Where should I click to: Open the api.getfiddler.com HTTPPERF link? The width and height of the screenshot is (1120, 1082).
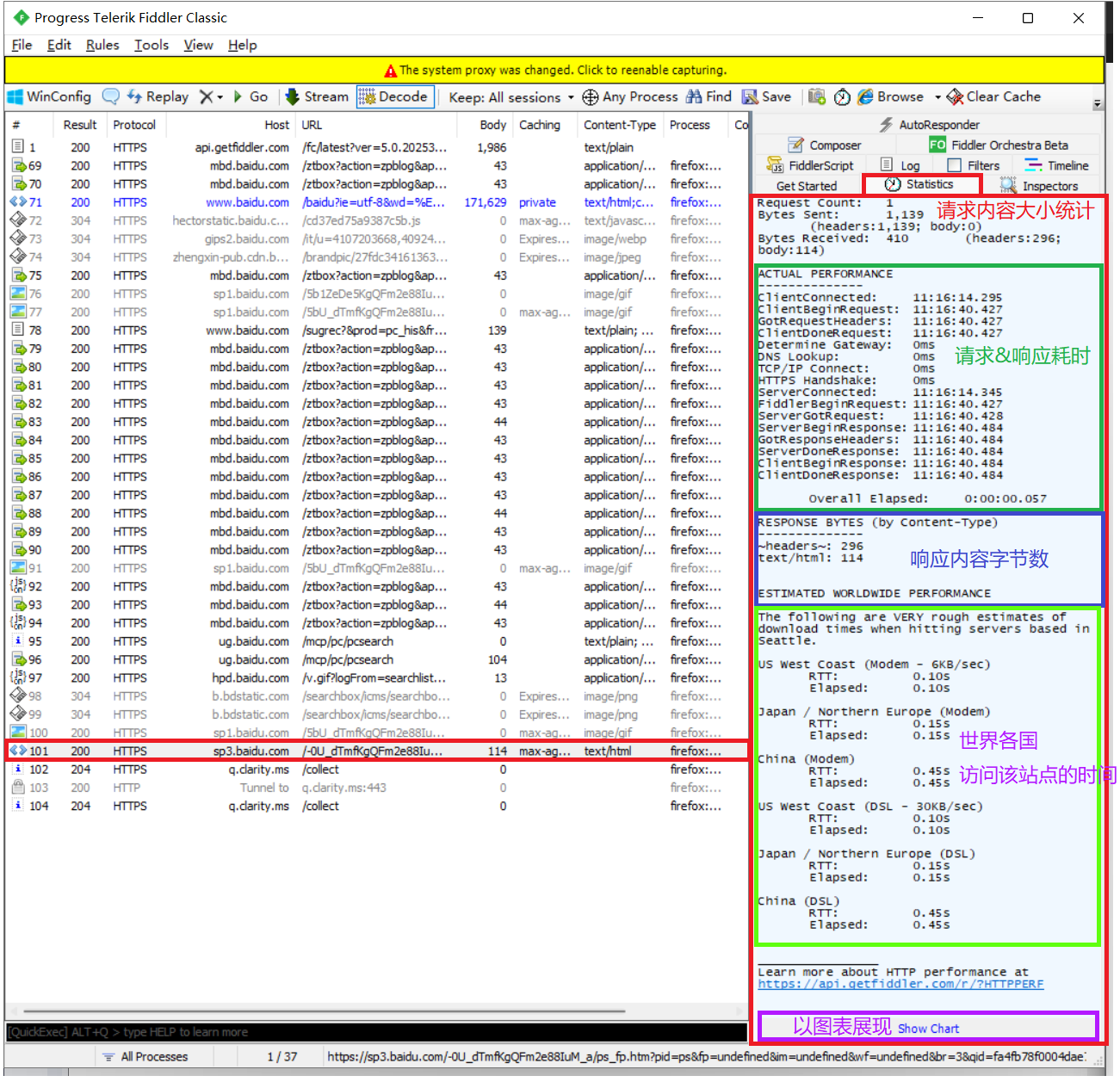tap(900, 984)
